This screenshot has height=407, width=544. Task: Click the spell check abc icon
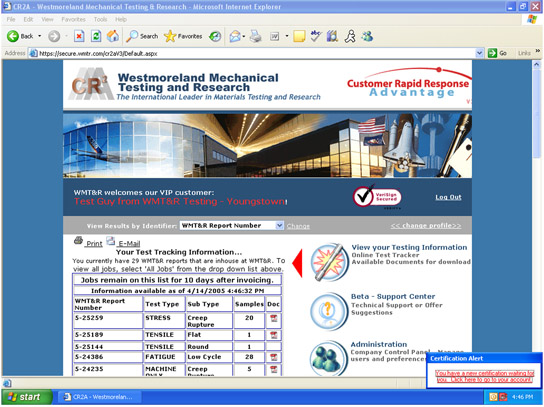coord(316,36)
